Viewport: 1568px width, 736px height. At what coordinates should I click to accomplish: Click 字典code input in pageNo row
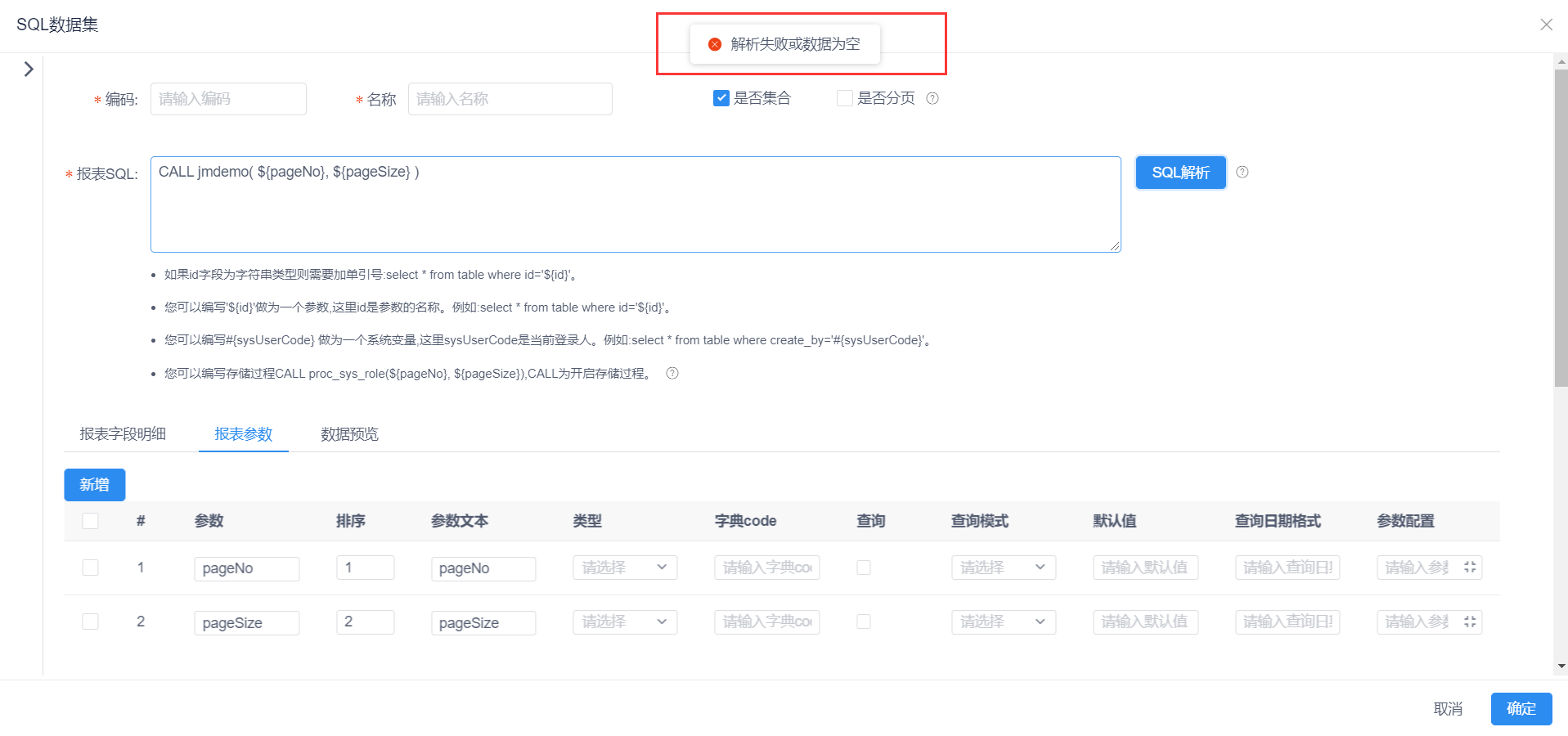point(767,568)
